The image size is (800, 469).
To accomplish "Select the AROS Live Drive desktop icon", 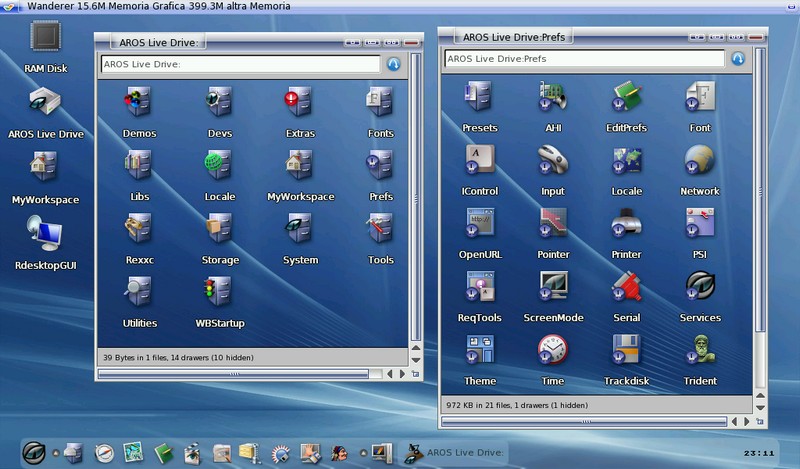I will [x=45, y=101].
